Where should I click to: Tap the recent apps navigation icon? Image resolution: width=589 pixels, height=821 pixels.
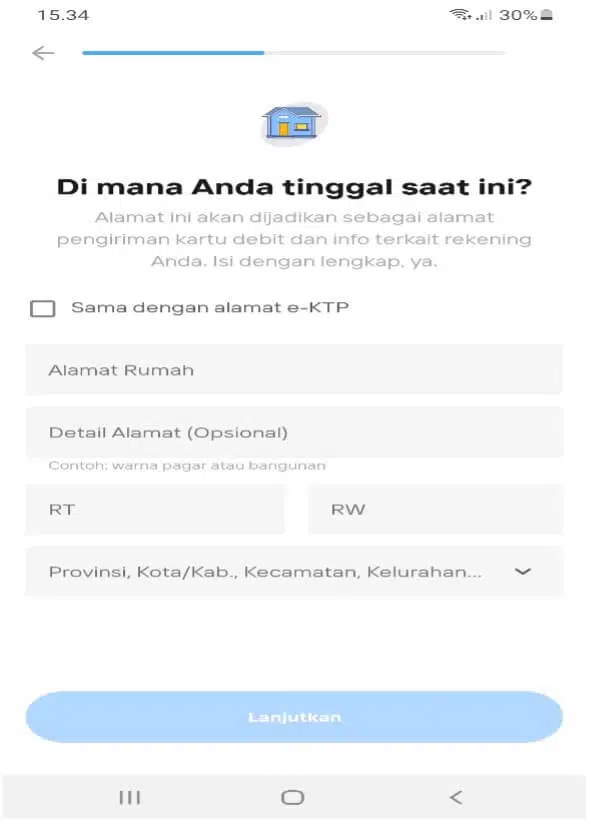click(129, 797)
